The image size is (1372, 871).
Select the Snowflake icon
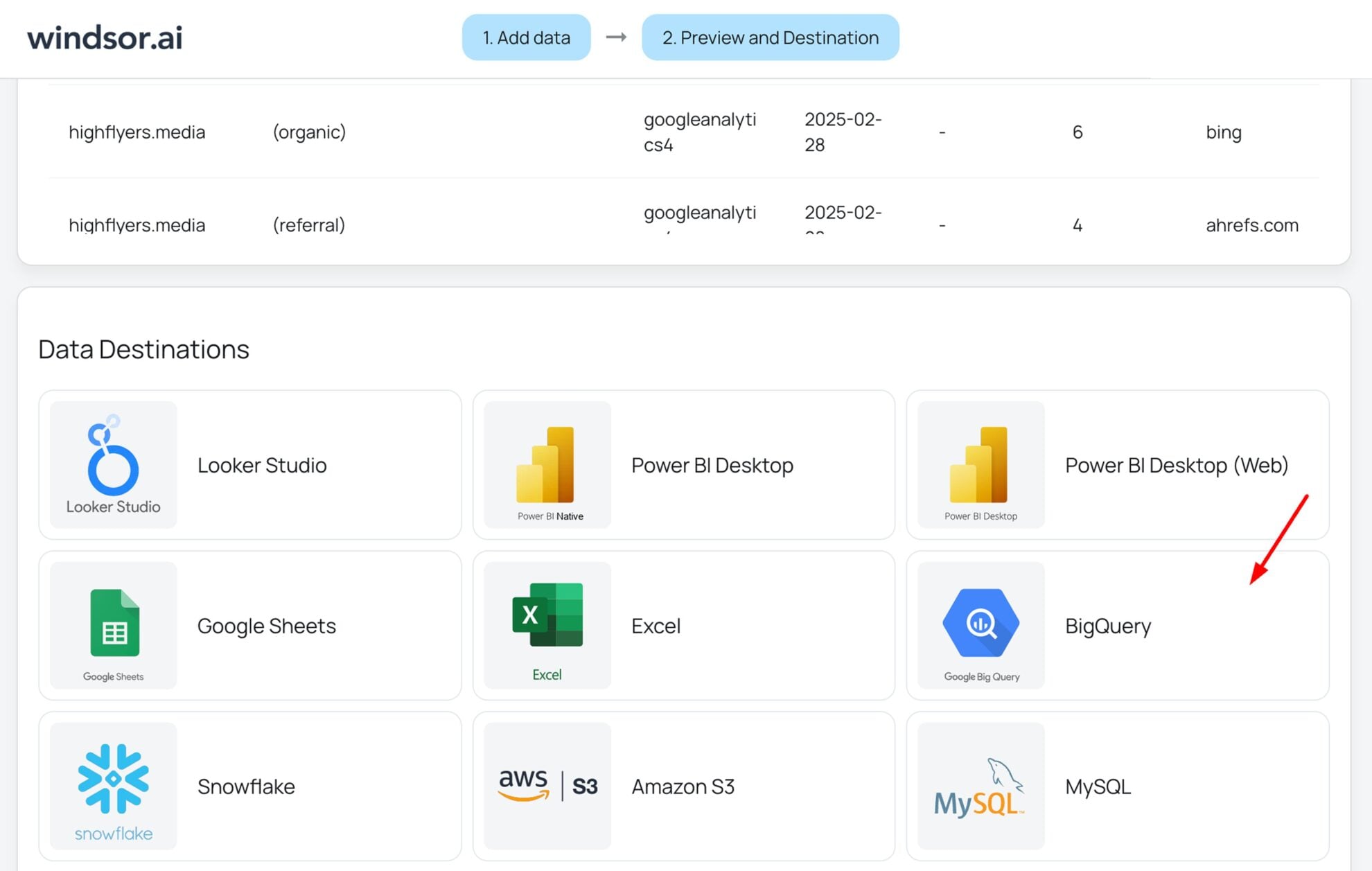[112, 786]
